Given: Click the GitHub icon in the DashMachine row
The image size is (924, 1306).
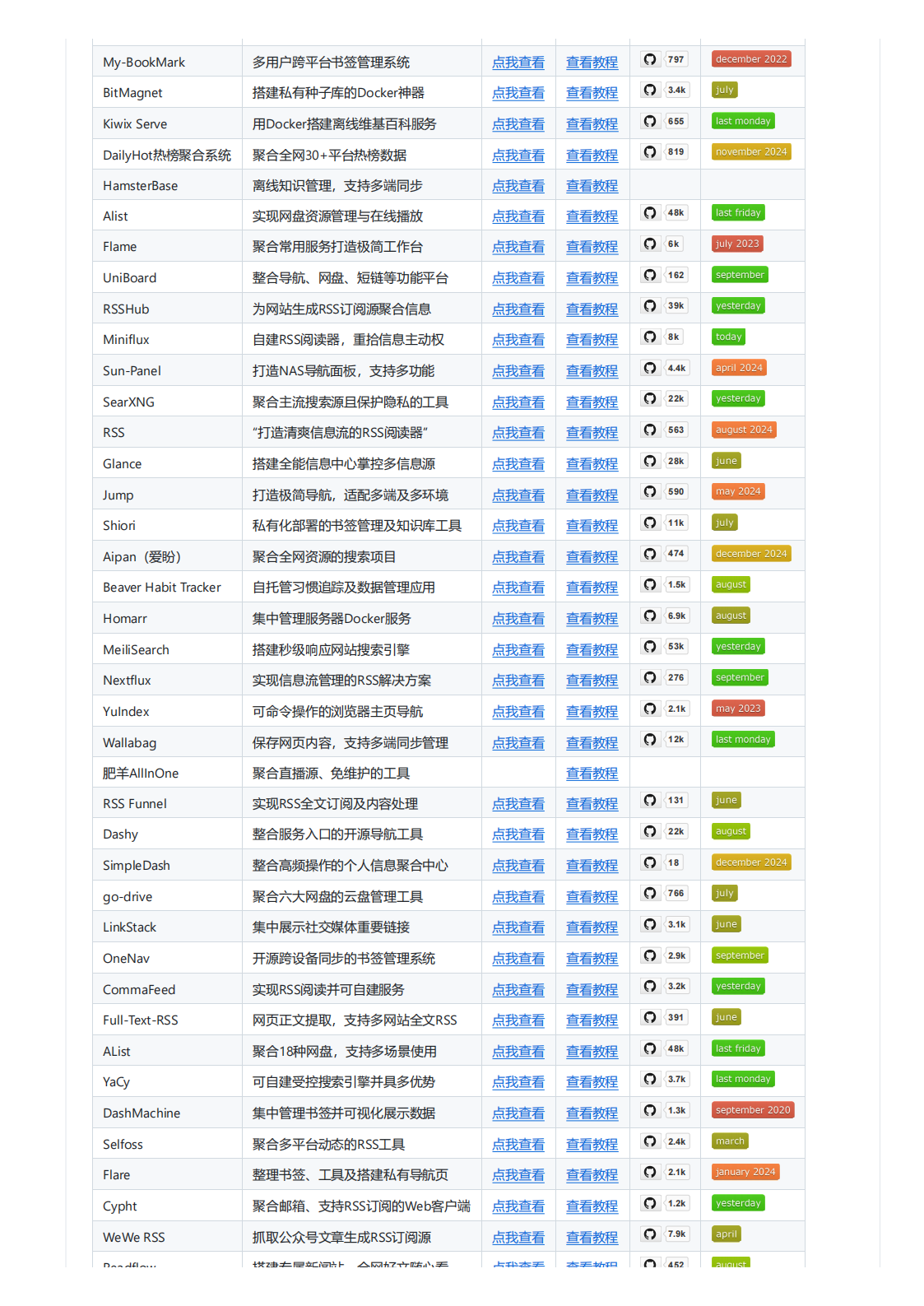Looking at the screenshot, I should pos(650,1110).
